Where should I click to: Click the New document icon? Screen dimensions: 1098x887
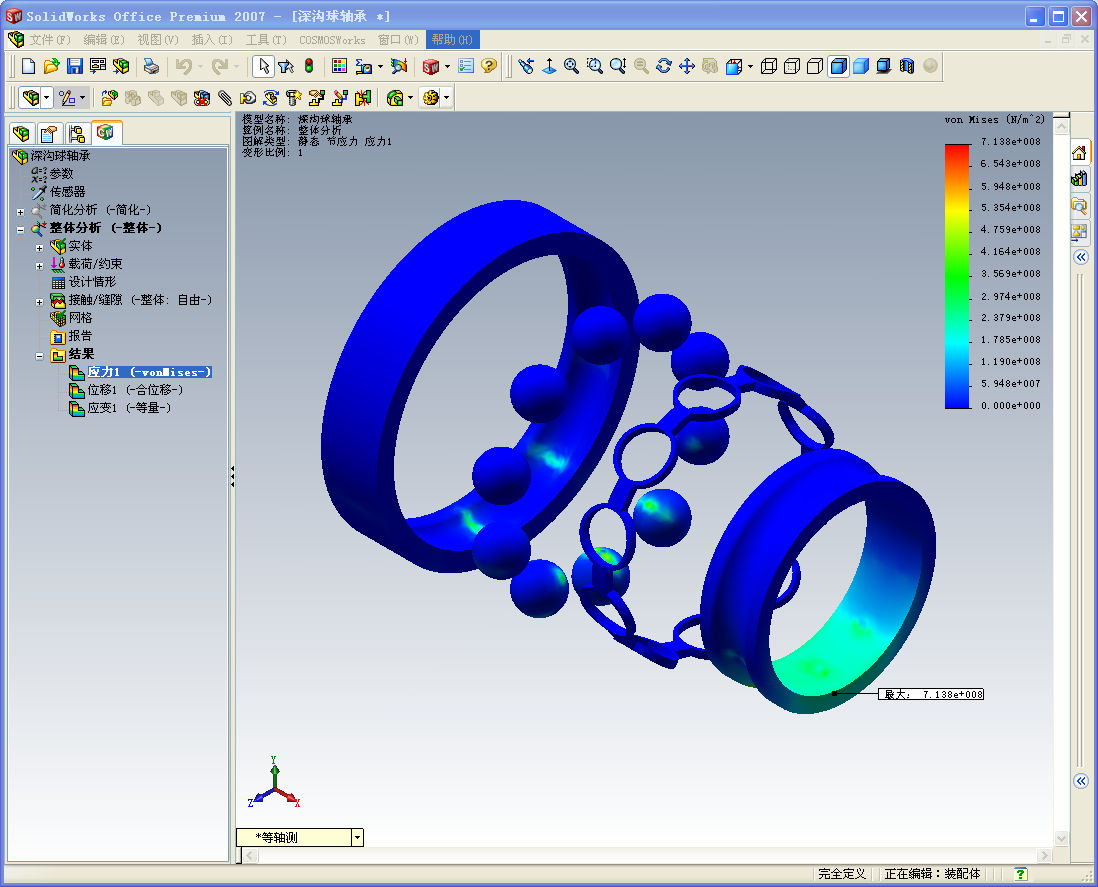click(29, 67)
